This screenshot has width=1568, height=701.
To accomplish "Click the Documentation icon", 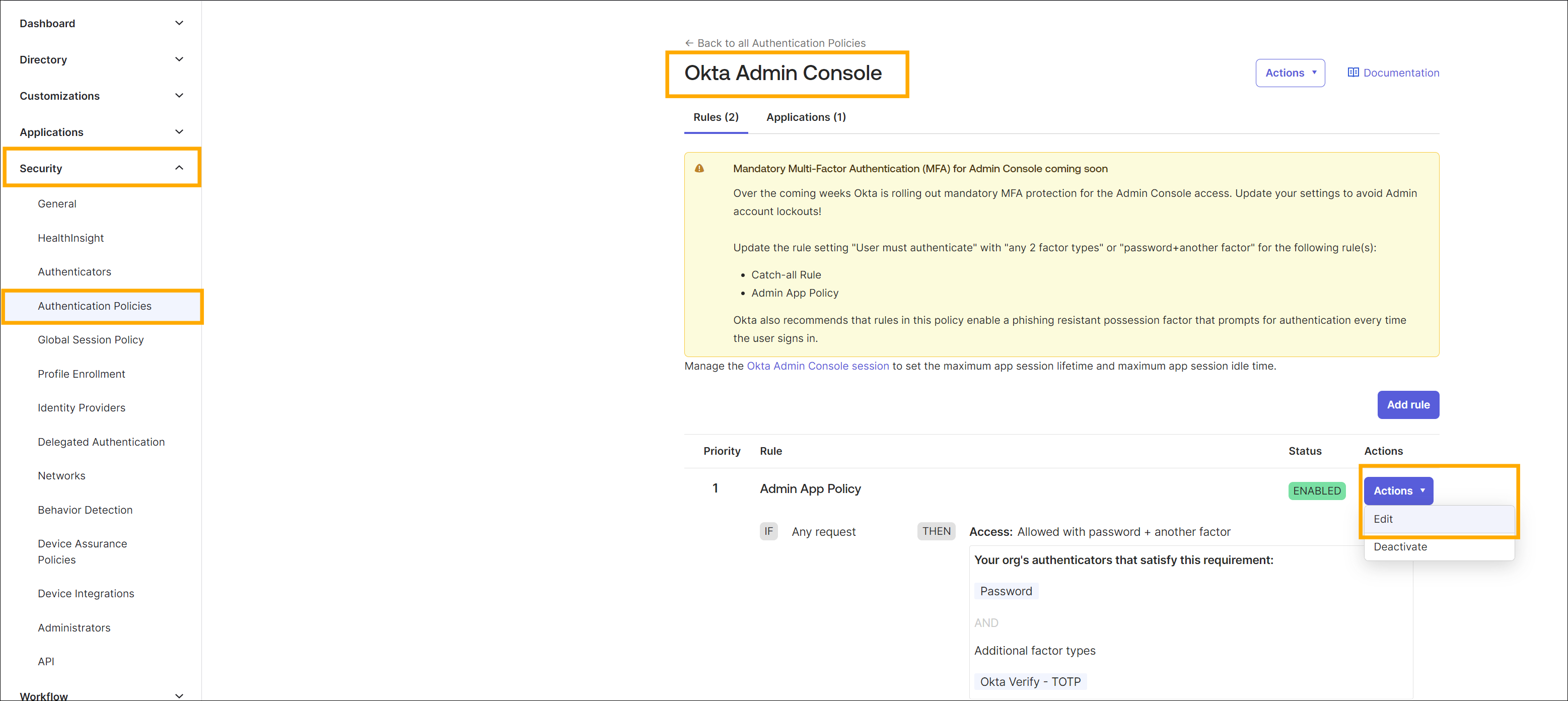I will (1352, 73).
